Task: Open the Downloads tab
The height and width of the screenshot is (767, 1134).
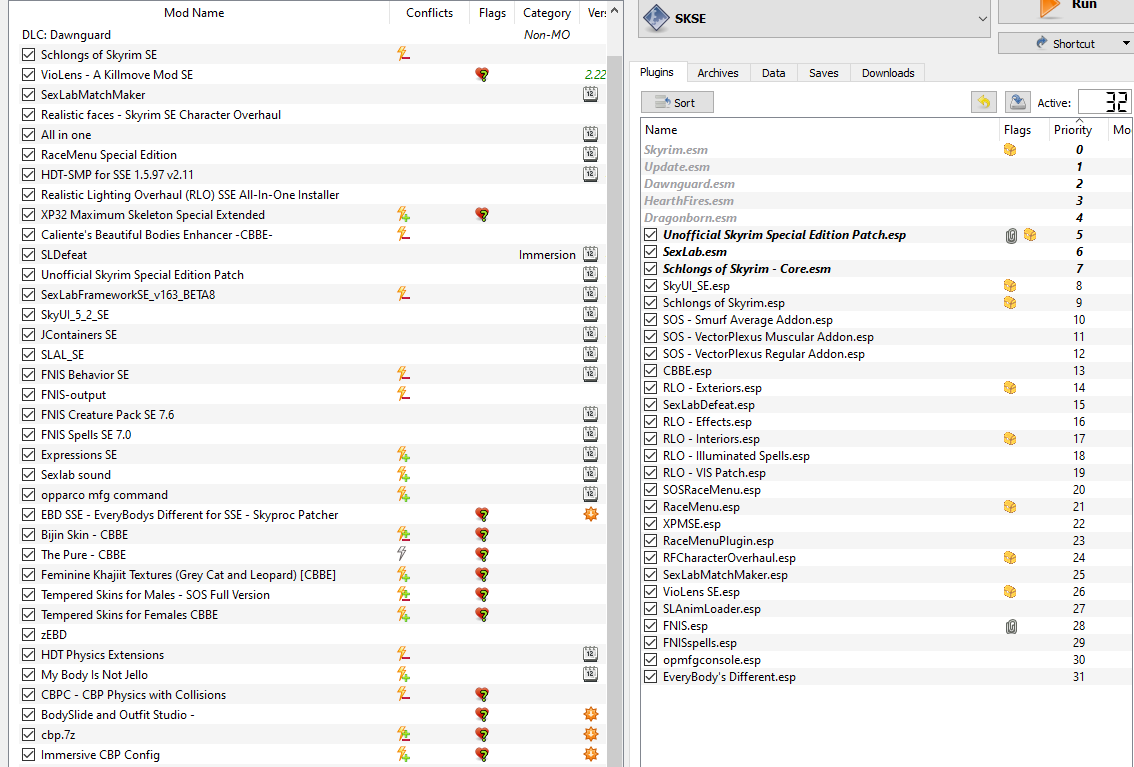Action: coord(888,72)
